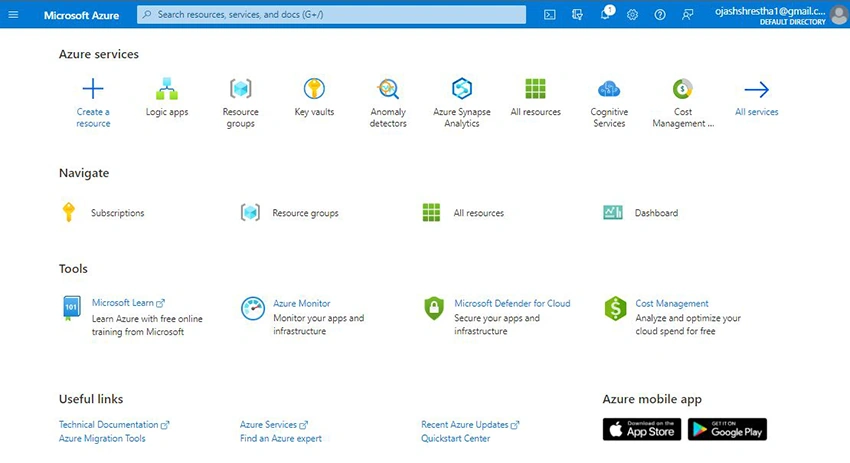Open Key vaults service icon
Image resolution: width=850 pixels, height=463 pixels.
(x=314, y=89)
